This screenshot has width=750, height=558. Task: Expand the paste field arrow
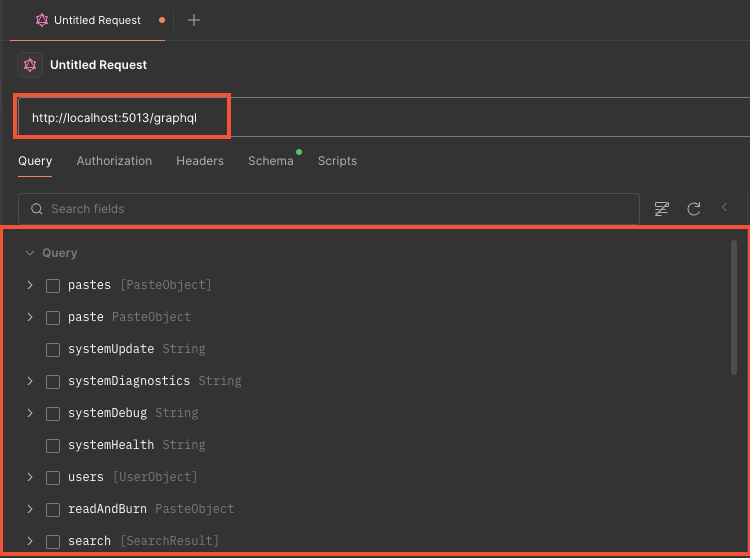(30, 317)
